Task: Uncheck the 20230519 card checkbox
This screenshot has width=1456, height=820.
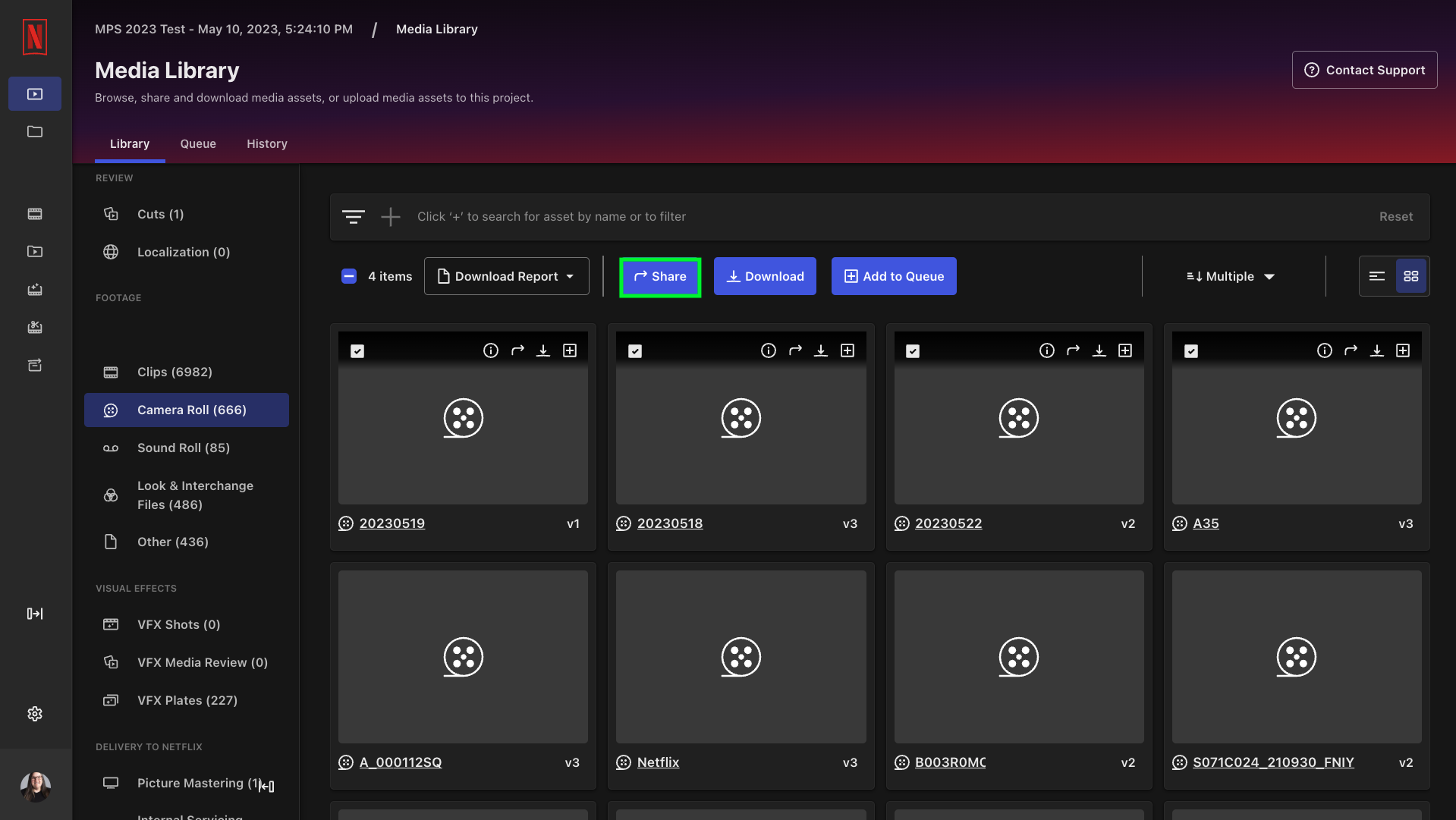Action: click(357, 351)
